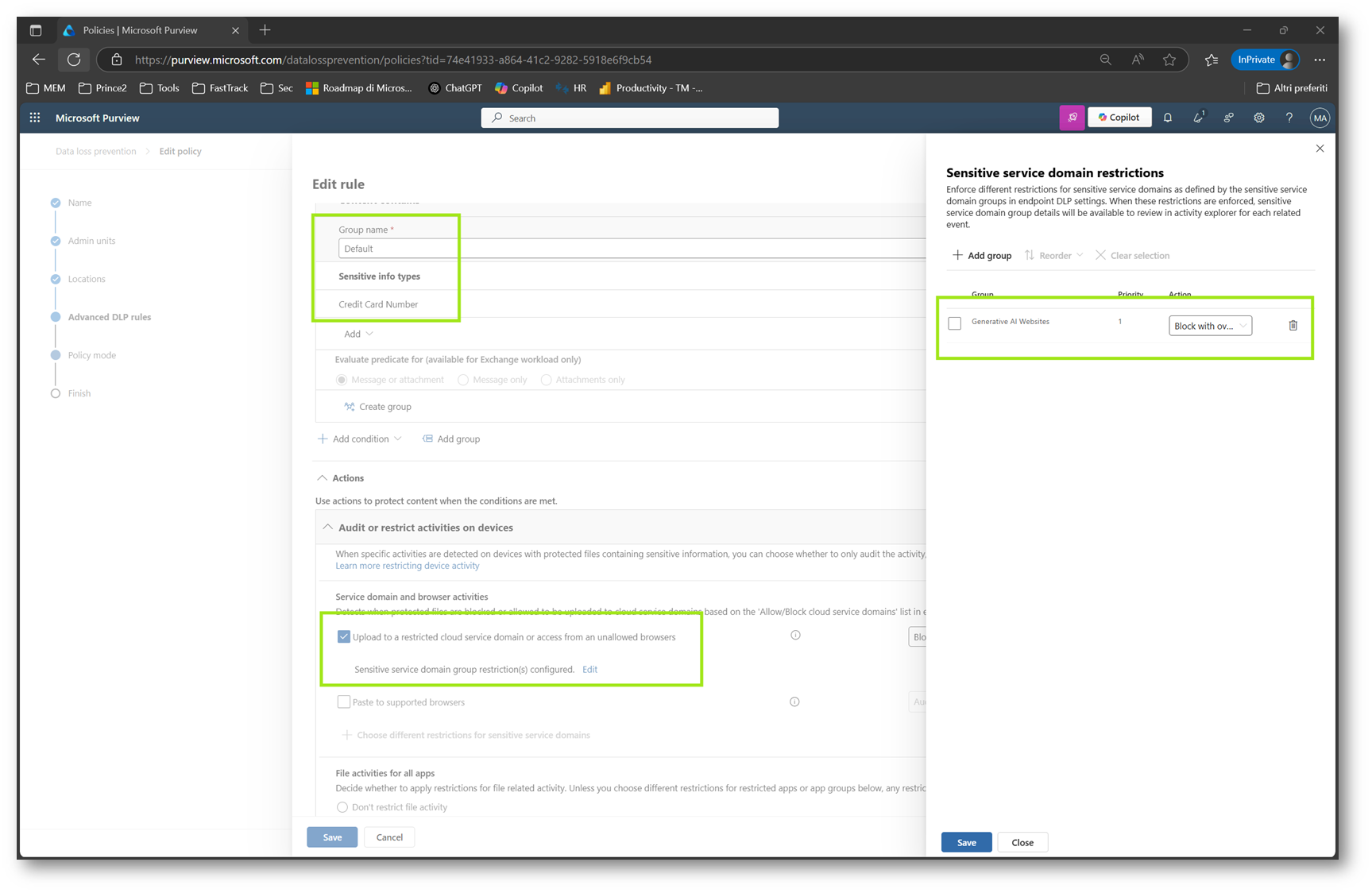Uncheck Upload to a restricted cloud service domain
Screen dimensions: 1372x893
[x=344, y=636]
